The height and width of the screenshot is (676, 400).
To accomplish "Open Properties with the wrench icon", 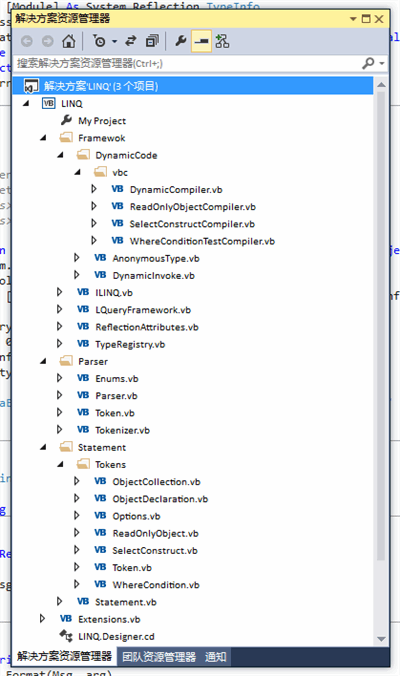I will (x=181, y=41).
